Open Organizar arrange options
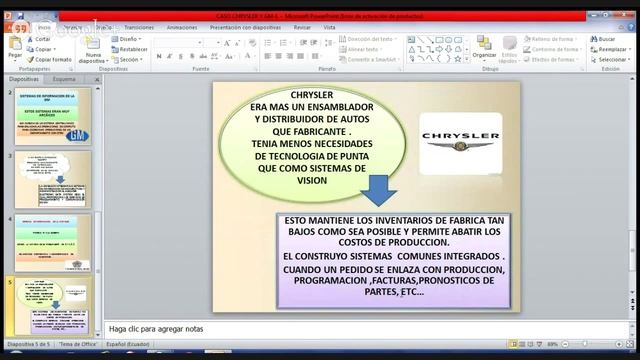The width and height of the screenshot is (640, 360). tap(484, 48)
